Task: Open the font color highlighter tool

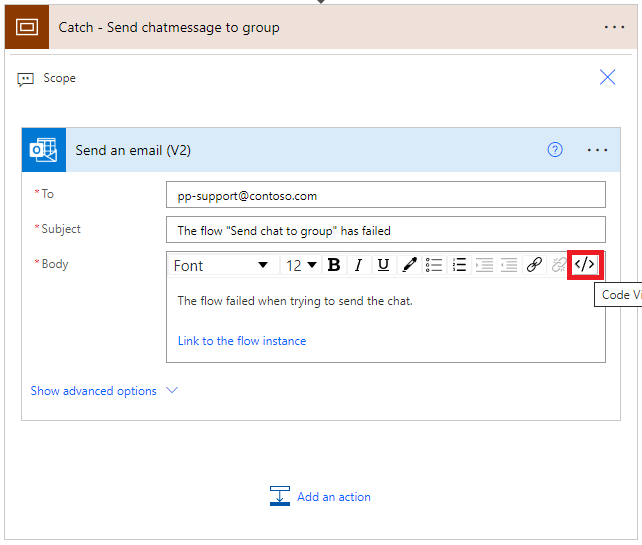Action: click(x=409, y=265)
